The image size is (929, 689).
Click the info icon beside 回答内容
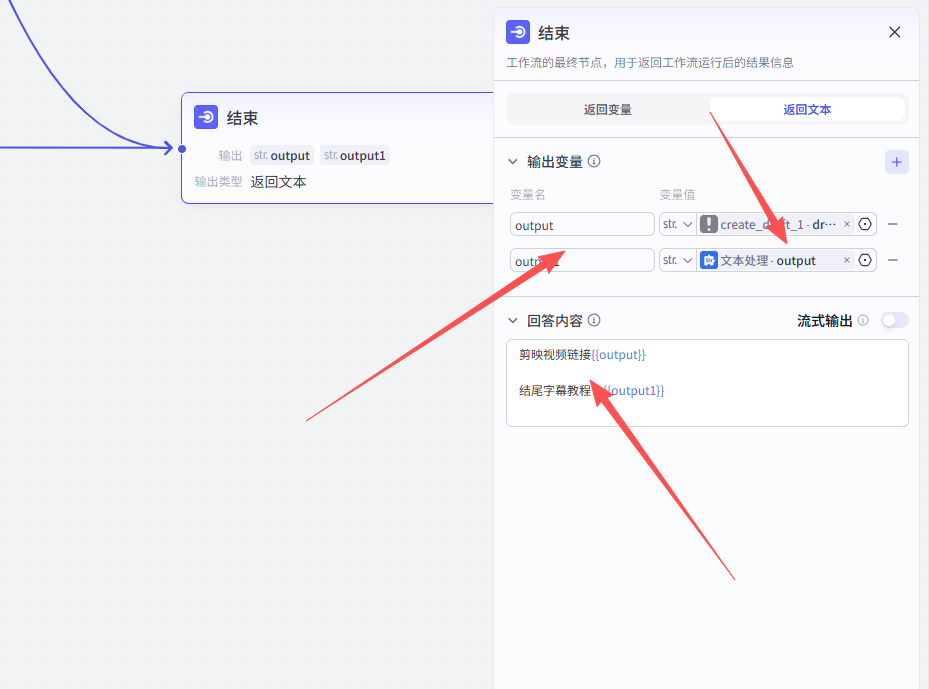pos(594,321)
